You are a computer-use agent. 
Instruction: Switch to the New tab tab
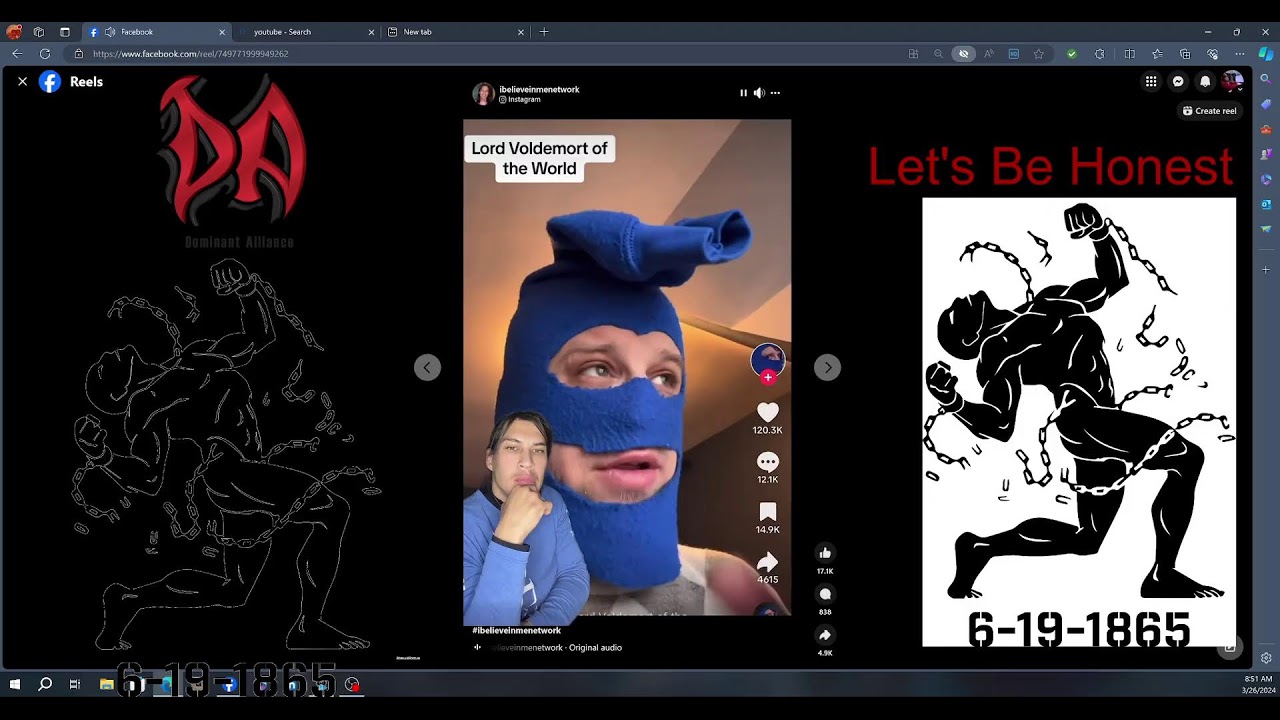coord(455,32)
